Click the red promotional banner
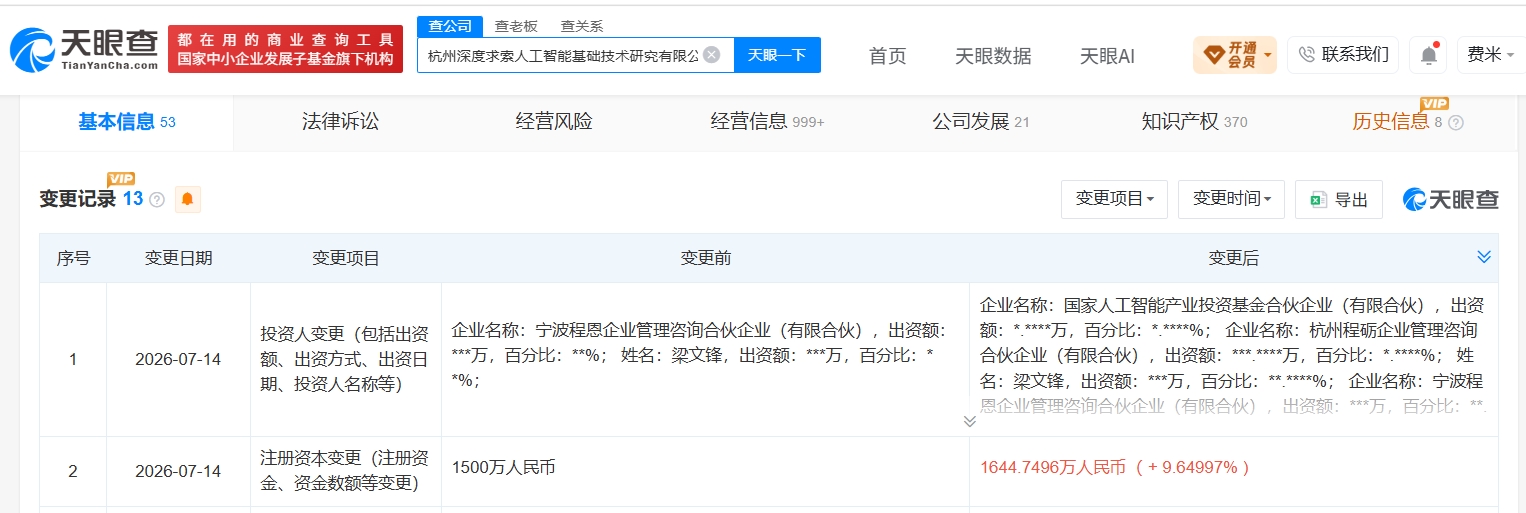 285,49
